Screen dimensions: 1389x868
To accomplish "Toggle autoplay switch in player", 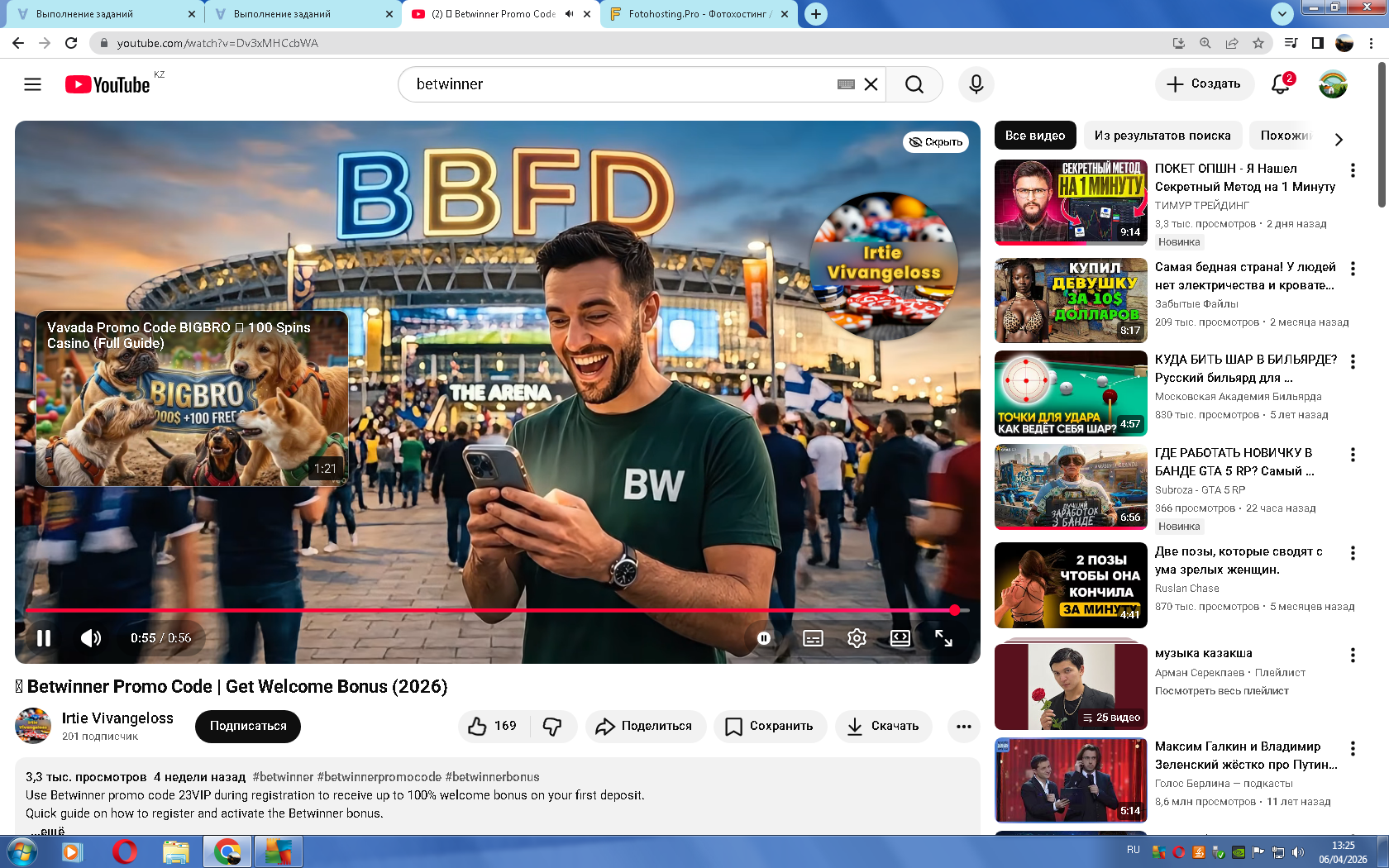I will coord(764,638).
